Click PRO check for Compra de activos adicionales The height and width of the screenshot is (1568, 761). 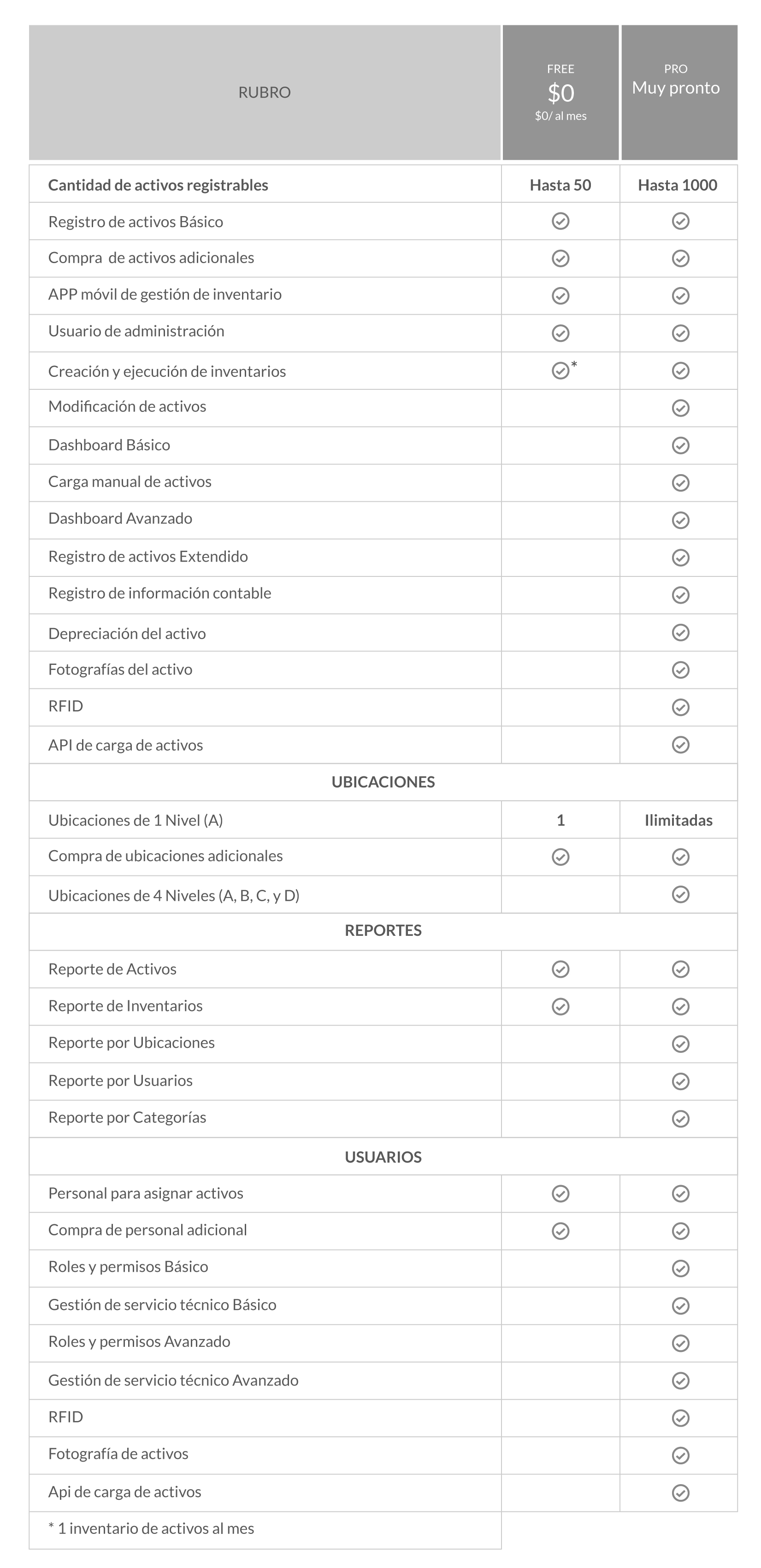pyautogui.click(x=680, y=258)
